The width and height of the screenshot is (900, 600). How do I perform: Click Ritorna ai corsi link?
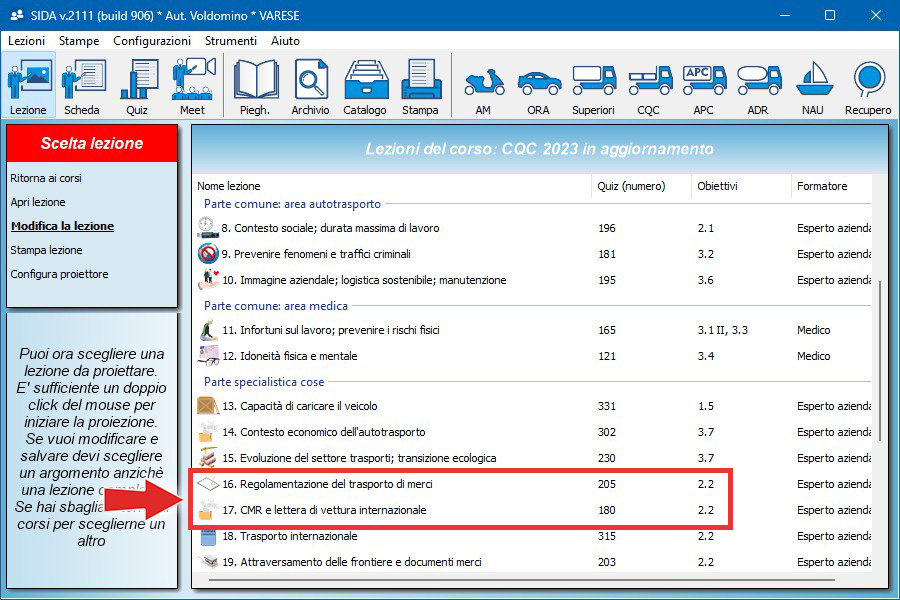pos(46,178)
